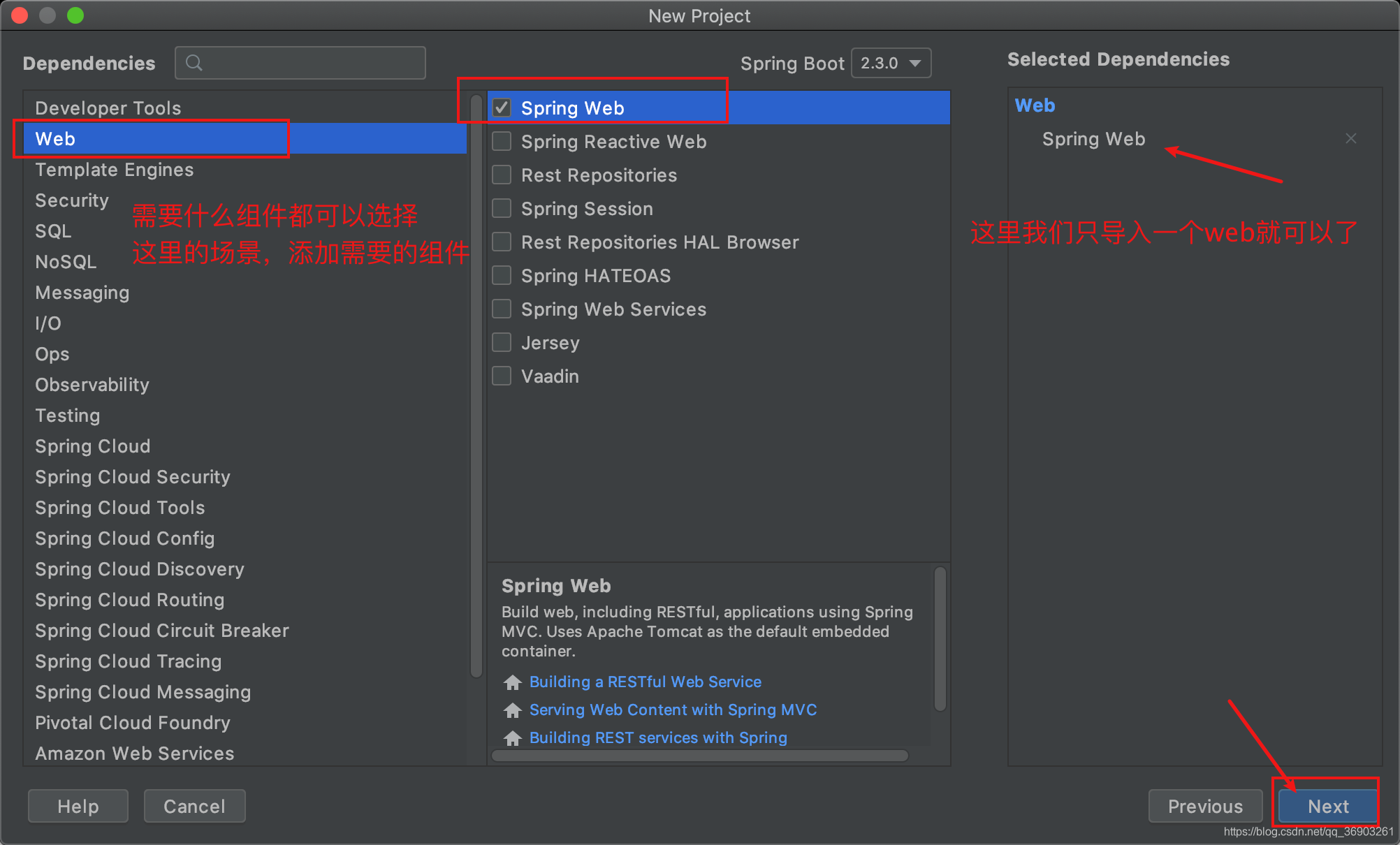Select Spring Cloud Tracing category

(x=245, y=661)
